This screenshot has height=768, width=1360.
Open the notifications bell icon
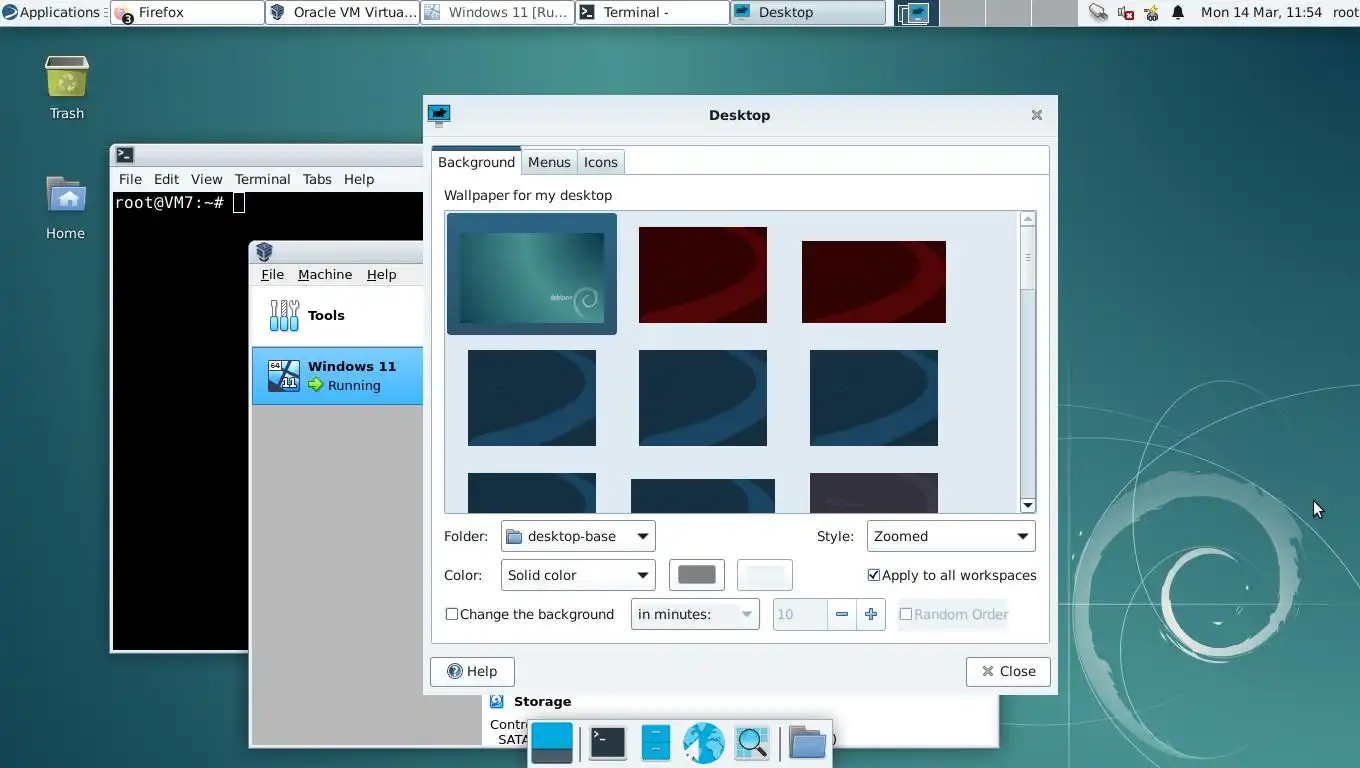point(1178,13)
